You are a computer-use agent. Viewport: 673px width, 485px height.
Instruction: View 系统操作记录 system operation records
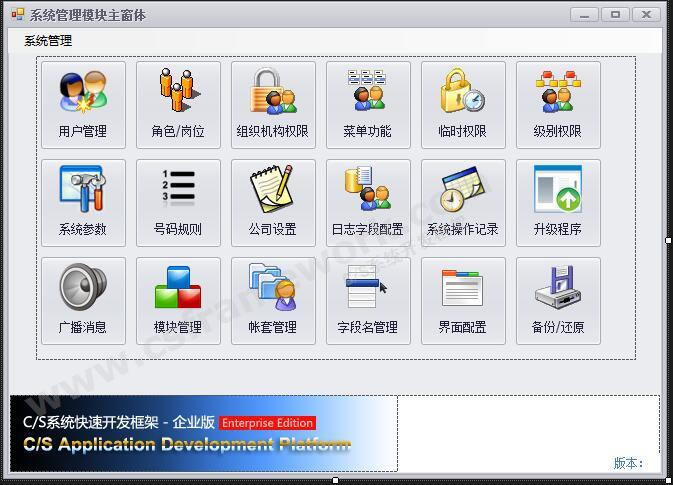(x=463, y=202)
